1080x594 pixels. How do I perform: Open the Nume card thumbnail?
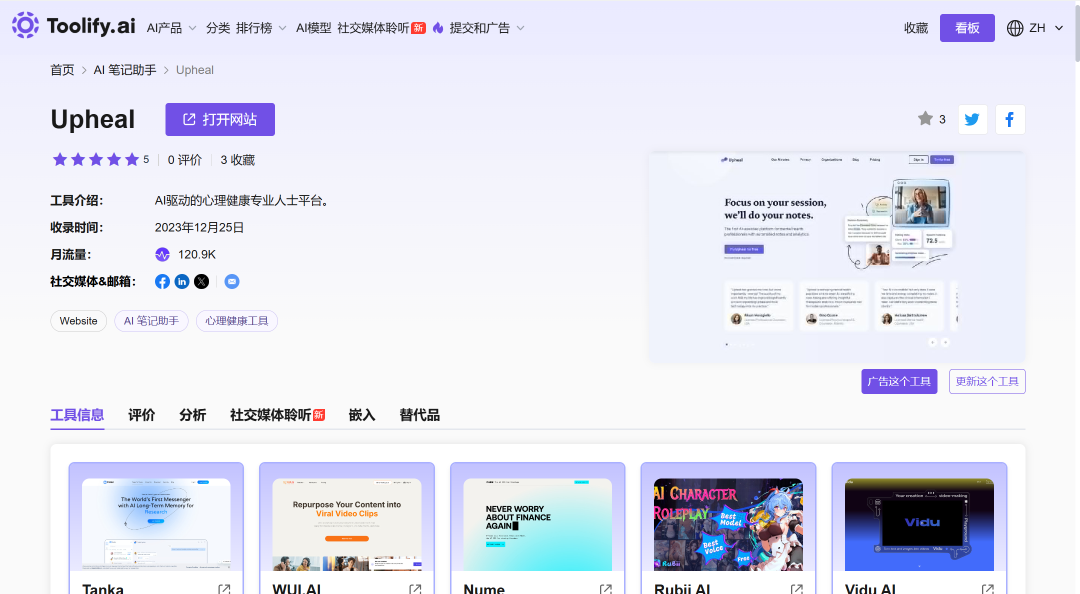tap(538, 524)
